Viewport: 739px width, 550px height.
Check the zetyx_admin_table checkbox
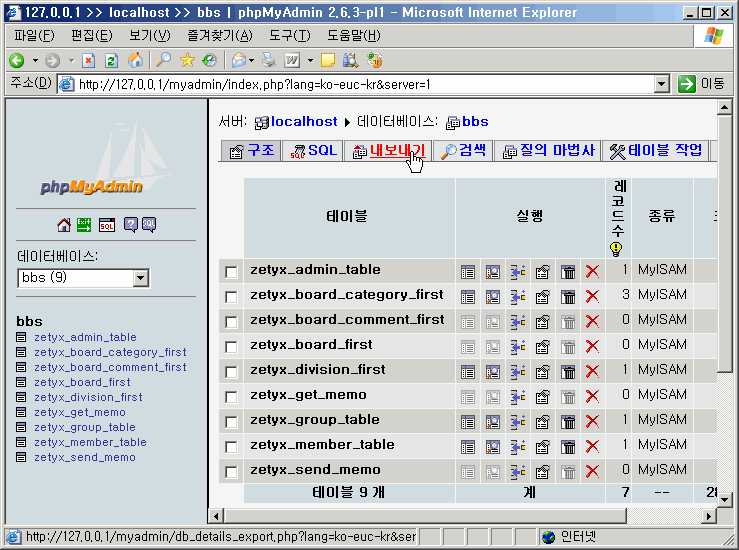point(231,272)
